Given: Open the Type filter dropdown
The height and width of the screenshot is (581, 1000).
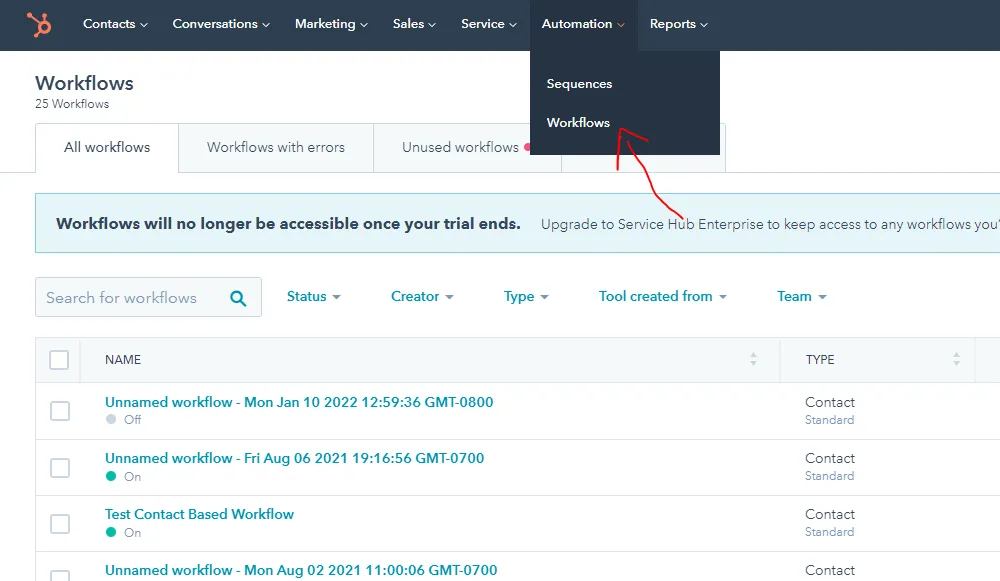Looking at the screenshot, I should pos(526,297).
